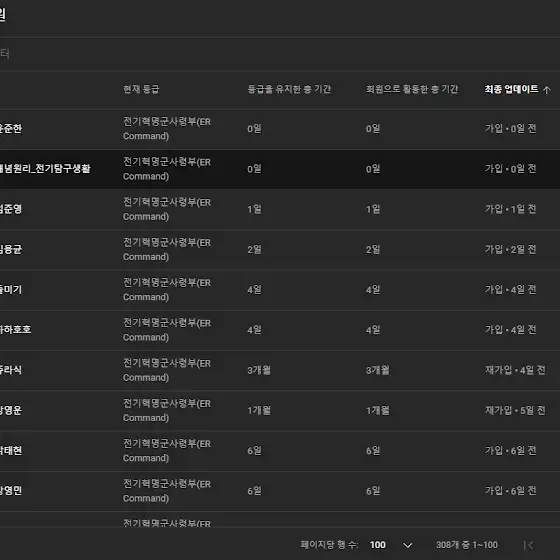Click 가입 · 1일 전 in the 준영 row
Image resolution: width=560 pixels, height=560 pixels.
(510, 209)
